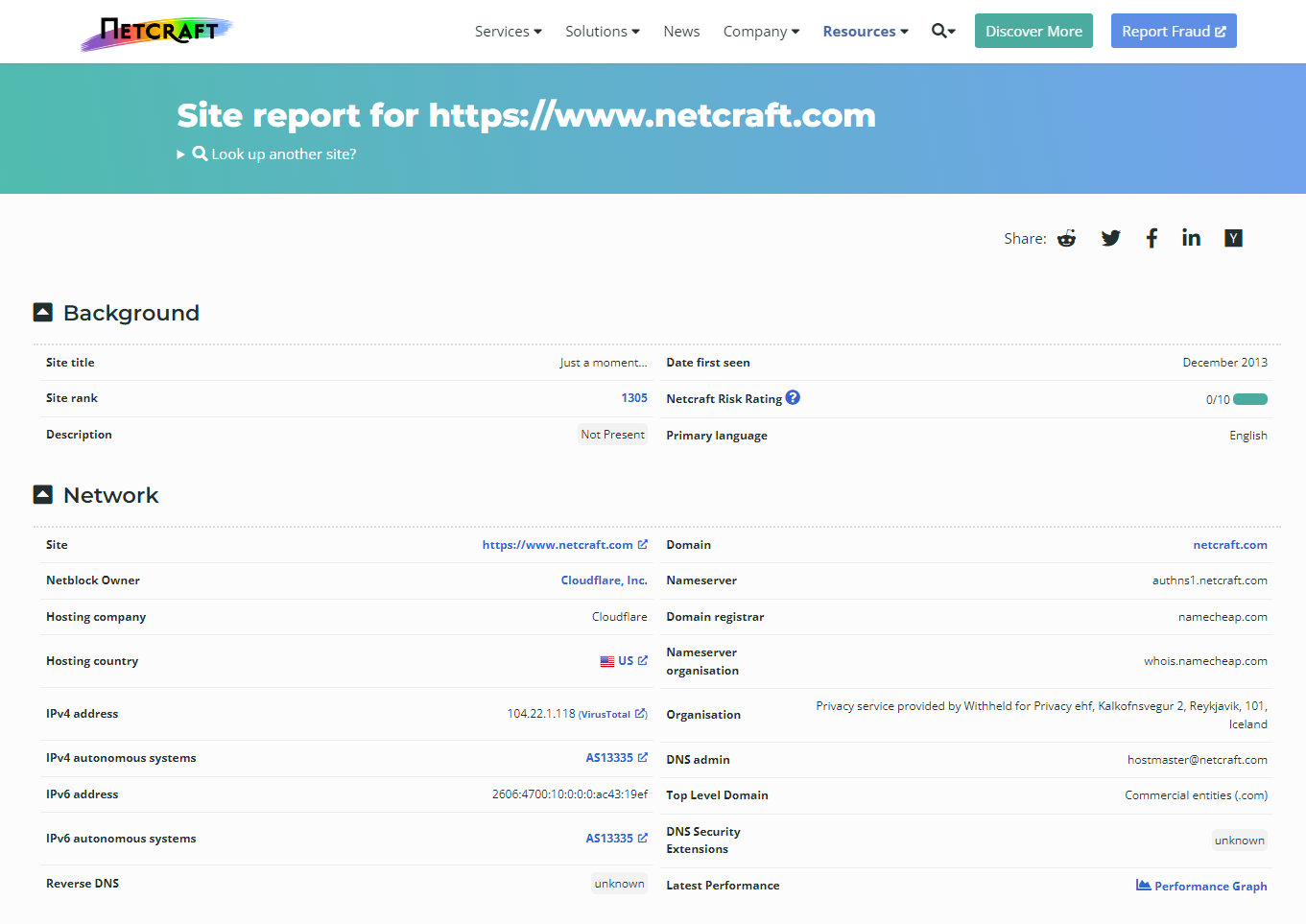Select the IPv6 address 2606:4700:10:0:0:0:ac43:19ef
Image resolution: width=1306 pixels, height=924 pixels.
(x=570, y=794)
